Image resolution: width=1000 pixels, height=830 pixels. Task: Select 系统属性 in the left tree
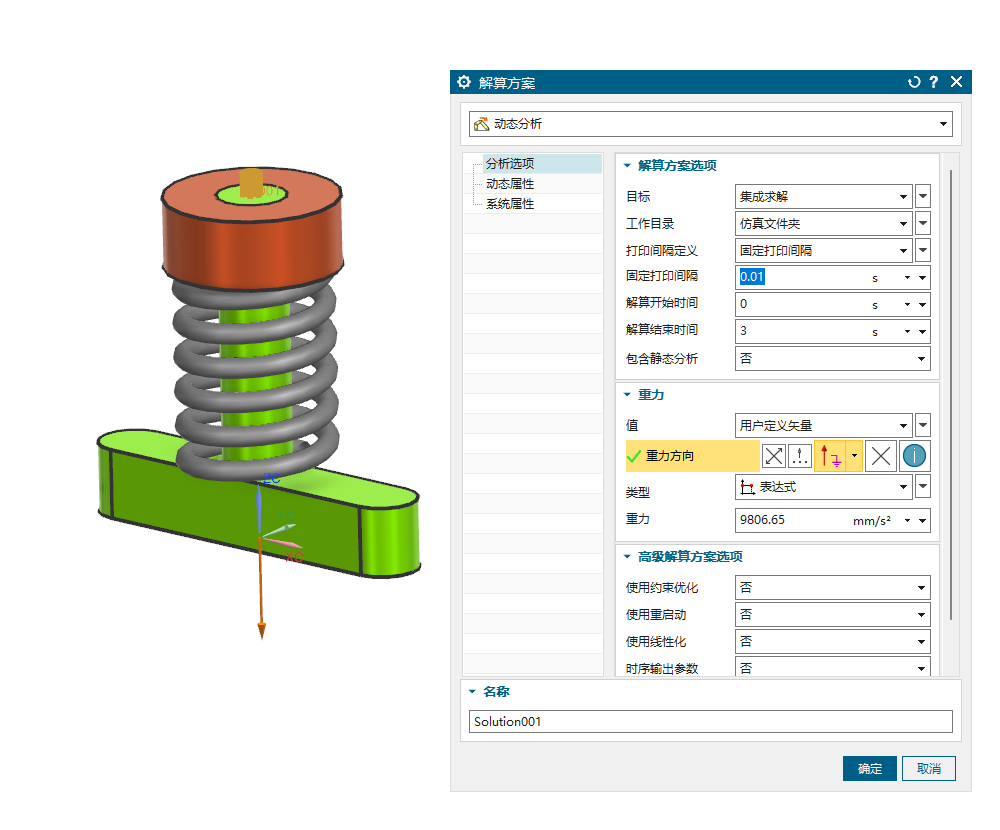[510, 204]
